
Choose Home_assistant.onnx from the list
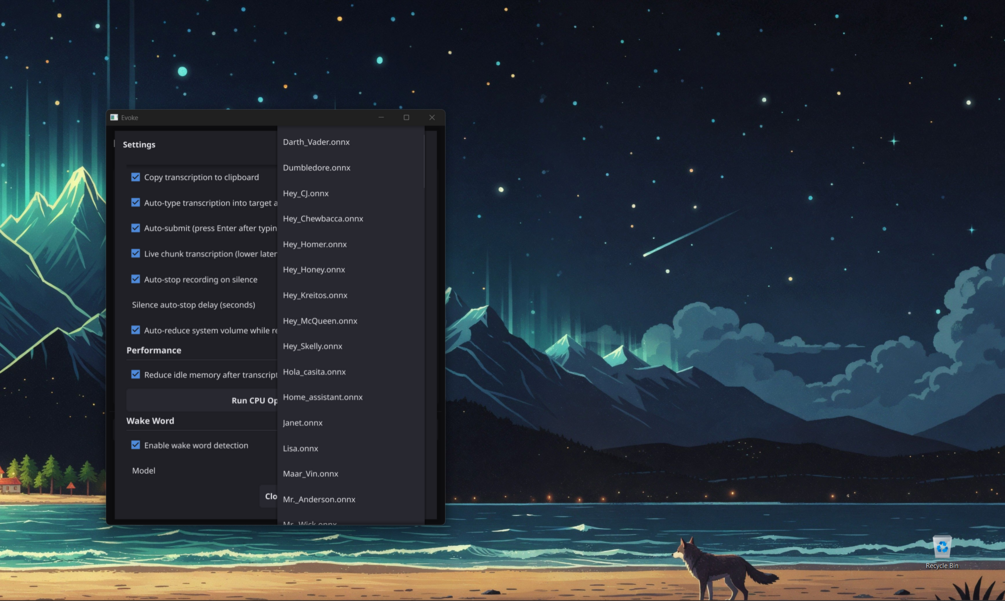pyautogui.click(x=351, y=397)
